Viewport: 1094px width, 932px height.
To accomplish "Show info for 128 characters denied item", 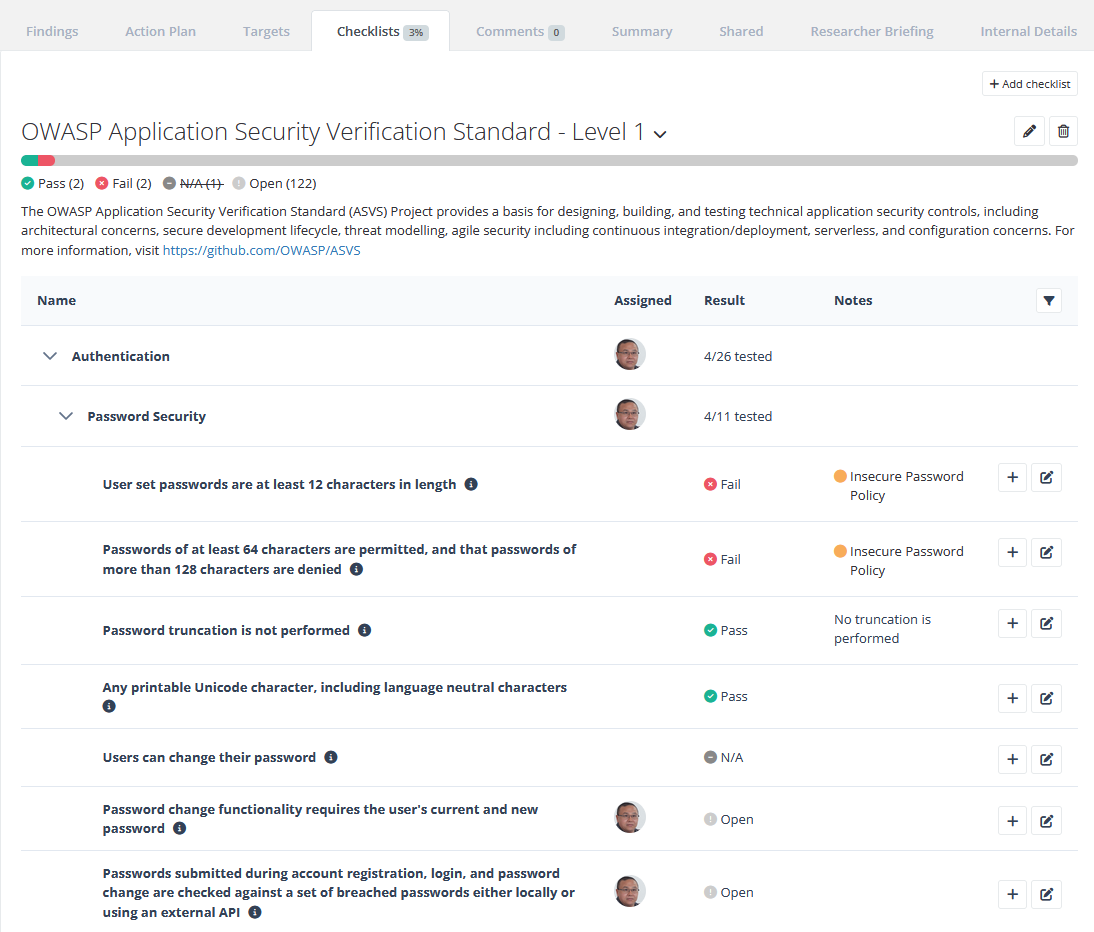I will 357,569.
